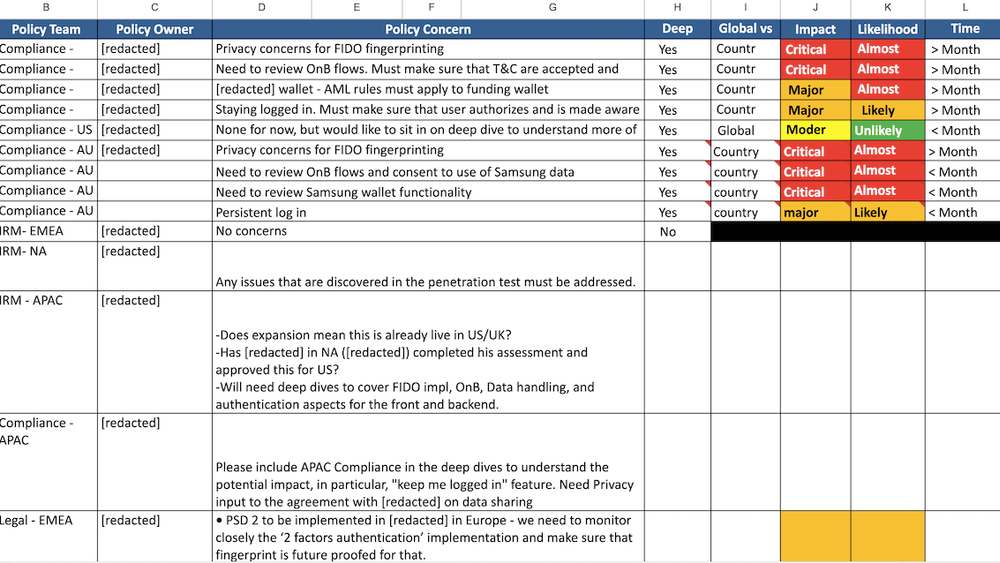Viewport: 1000px width, 563px height.
Task: Select the Compliance - US team cell
Action: 48,130
